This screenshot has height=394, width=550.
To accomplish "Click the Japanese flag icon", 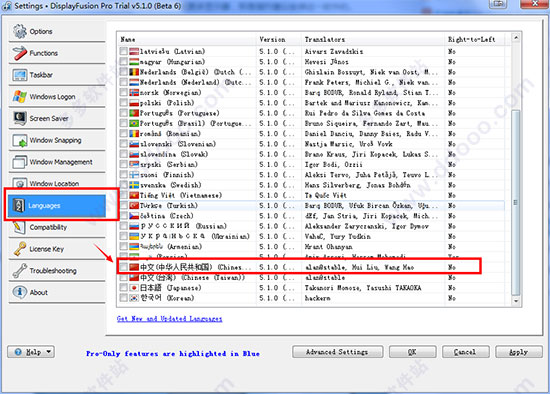I will 134,288.
